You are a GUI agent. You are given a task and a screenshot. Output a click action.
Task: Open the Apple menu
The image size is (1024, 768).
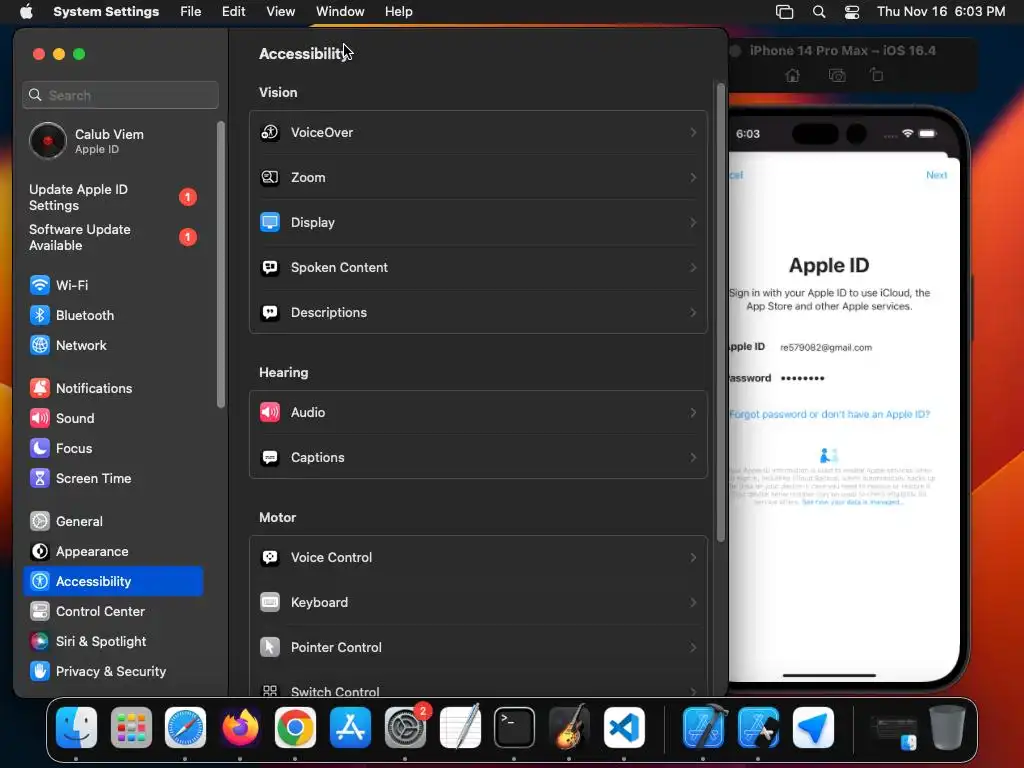[x=26, y=12]
